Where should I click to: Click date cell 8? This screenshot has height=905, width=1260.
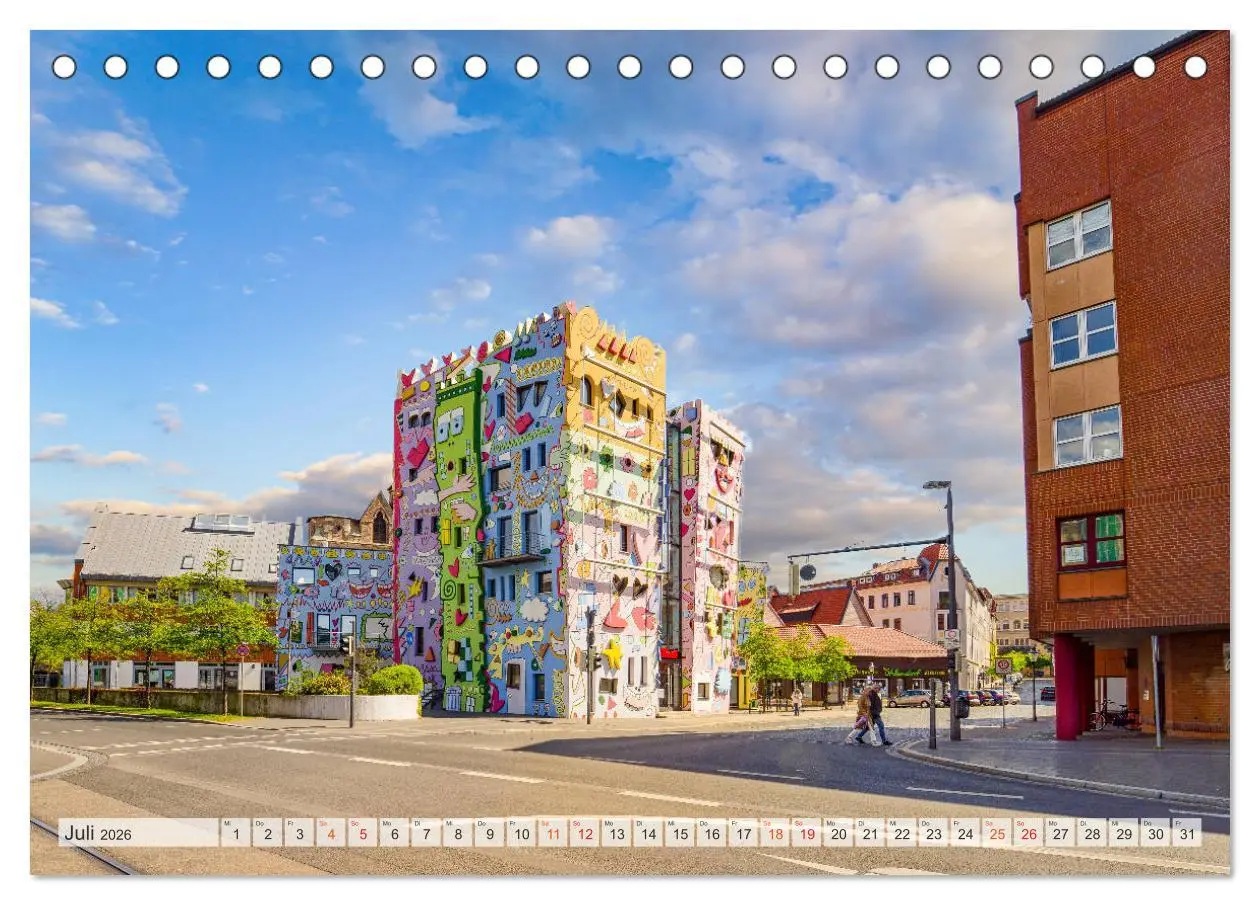[x=457, y=832]
